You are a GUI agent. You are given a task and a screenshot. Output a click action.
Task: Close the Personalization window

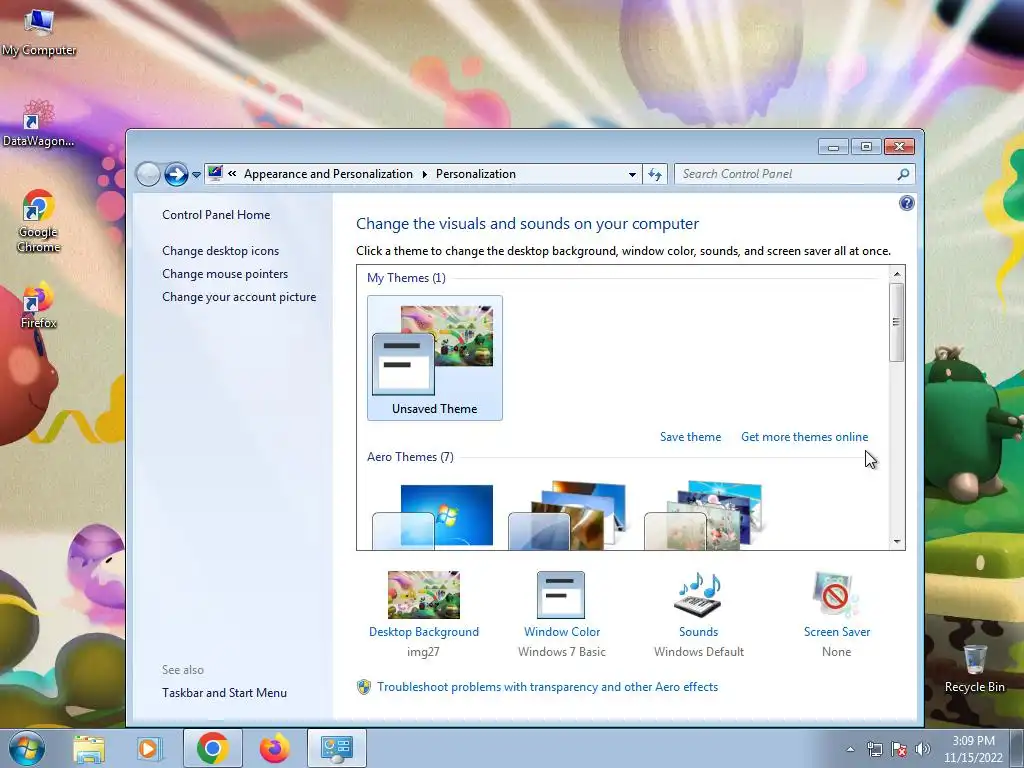tap(899, 147)
